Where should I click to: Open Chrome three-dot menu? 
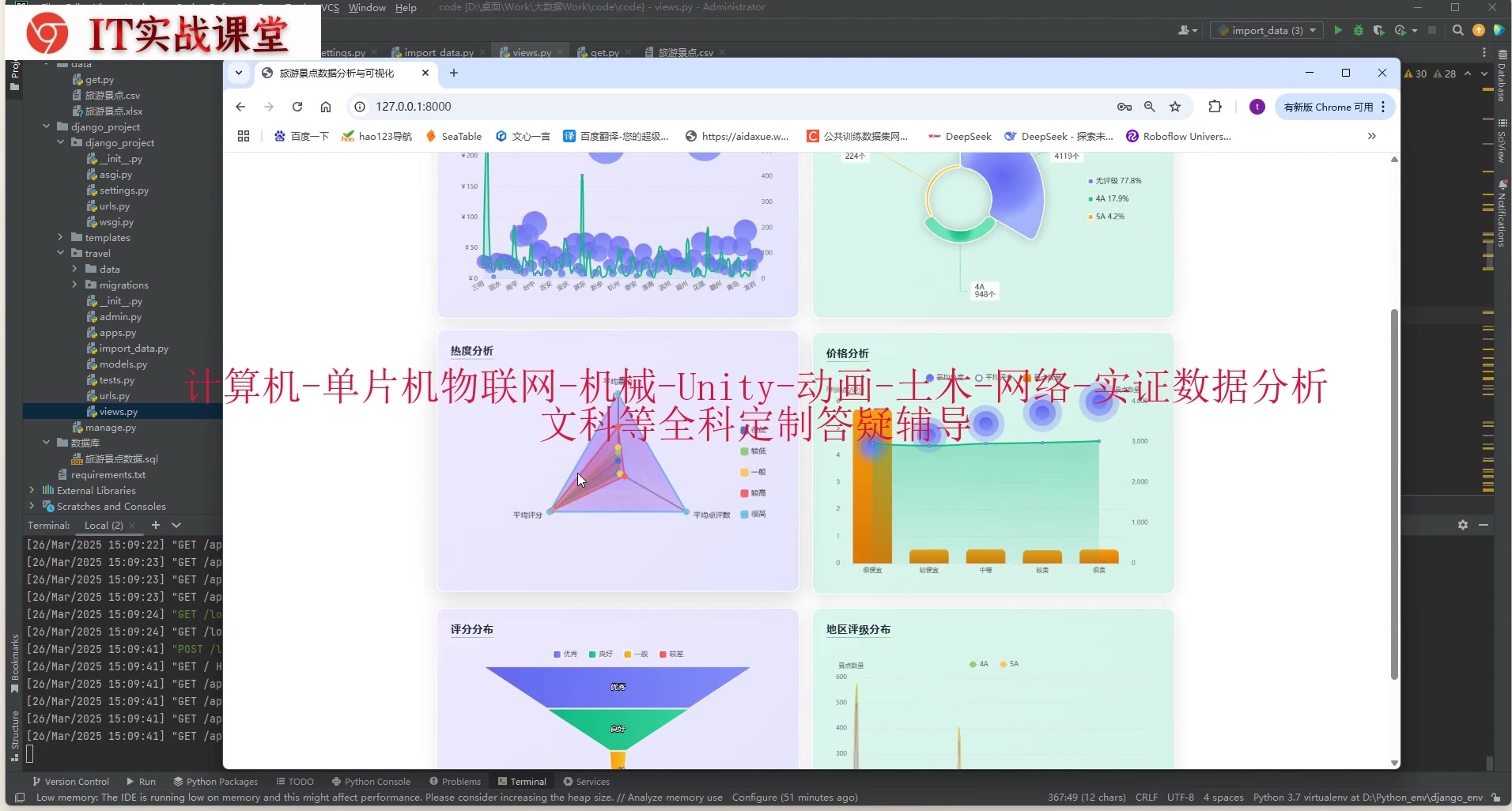(1383, 107)
